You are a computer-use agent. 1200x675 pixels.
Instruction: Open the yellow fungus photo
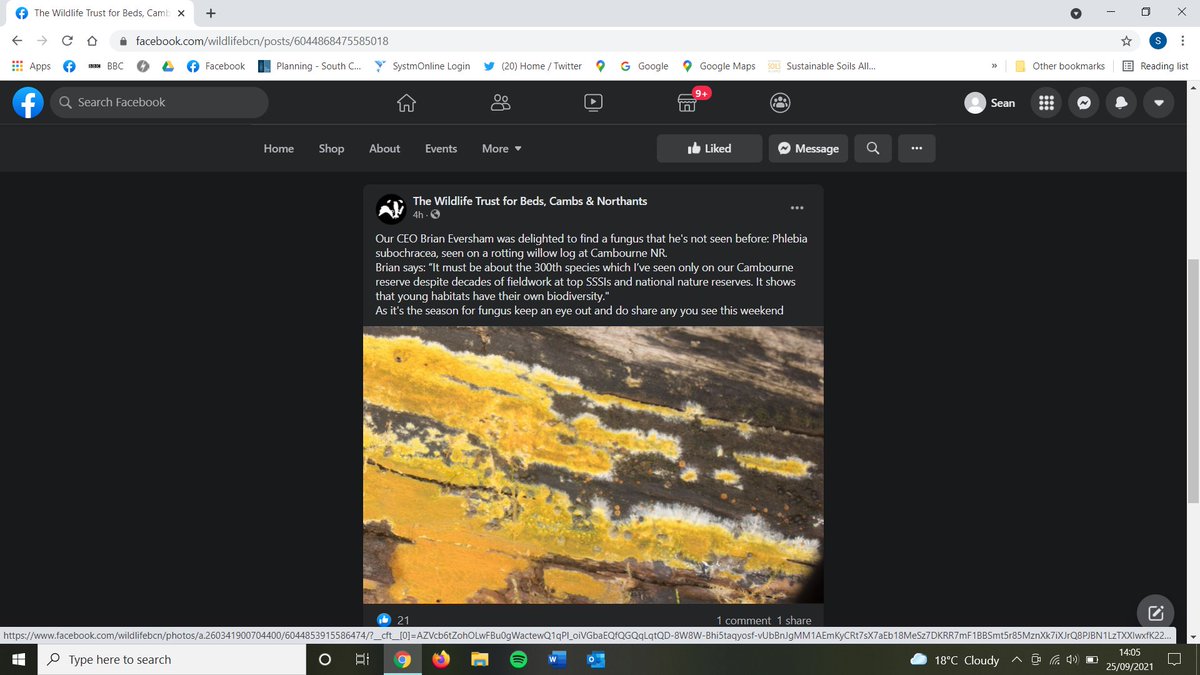(593, 465)
